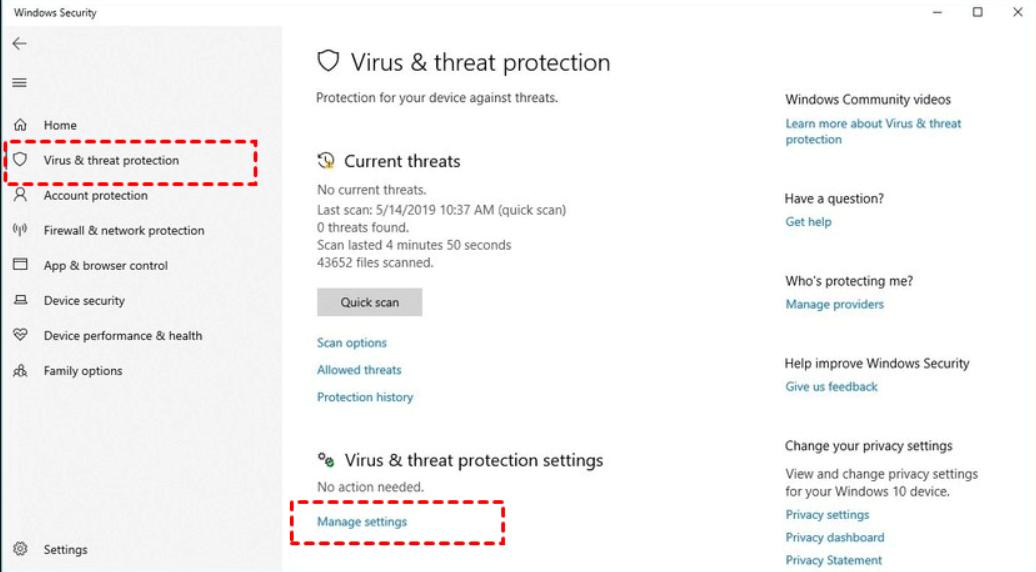Open Firewall & network protection page
1036x572 pixels.
pyautogui.click(x=124, y=230)
